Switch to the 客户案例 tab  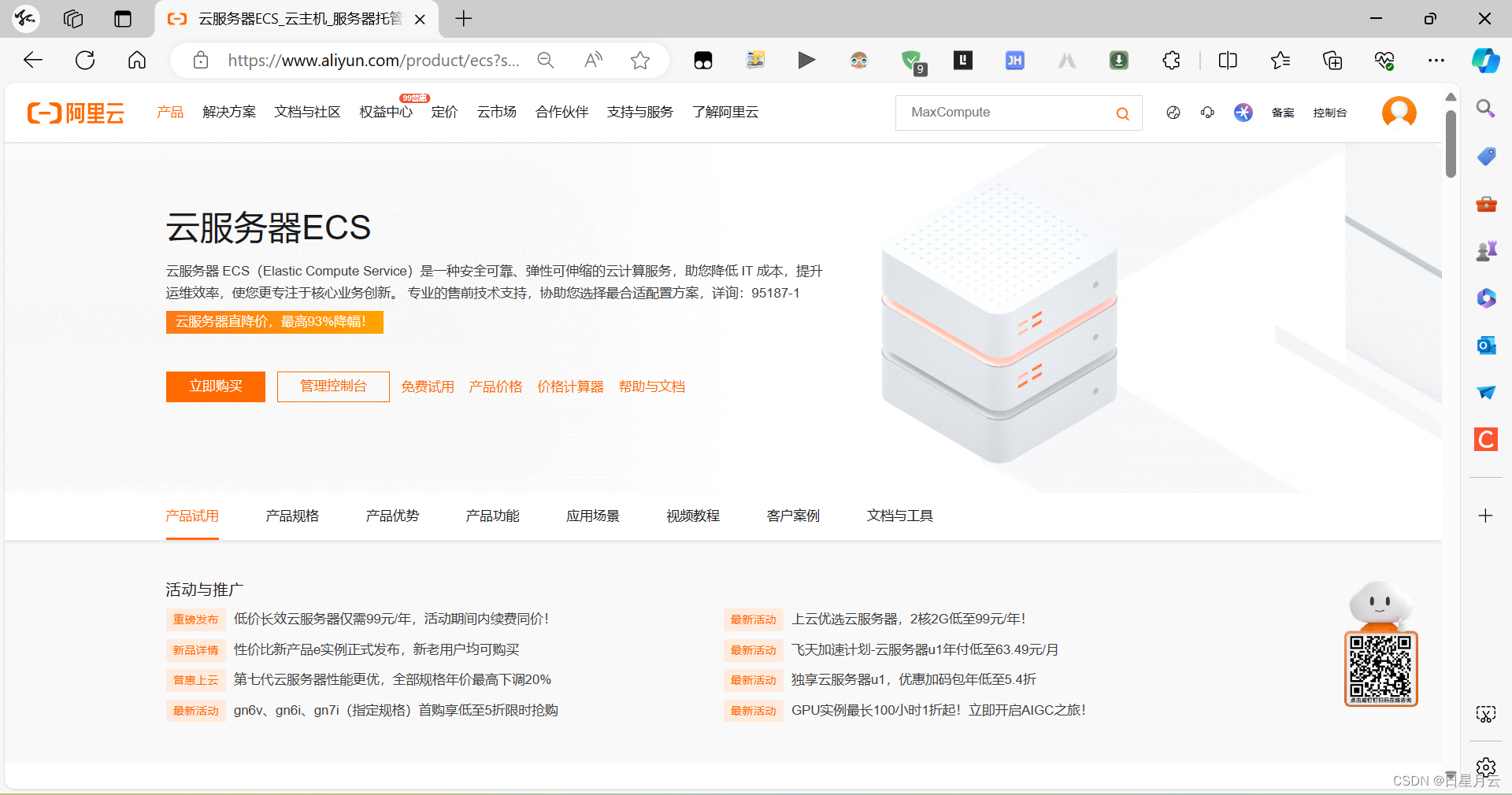[x=793, y=516]
